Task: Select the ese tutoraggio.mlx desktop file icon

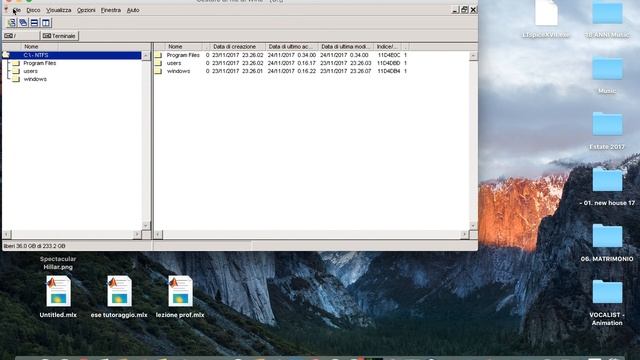Action: (x=119, y=291)
